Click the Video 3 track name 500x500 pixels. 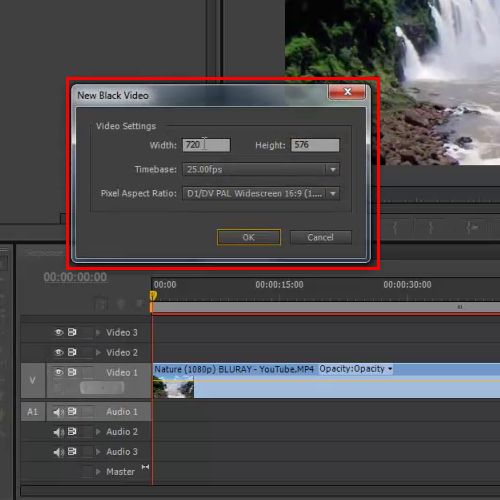point(122,332)
